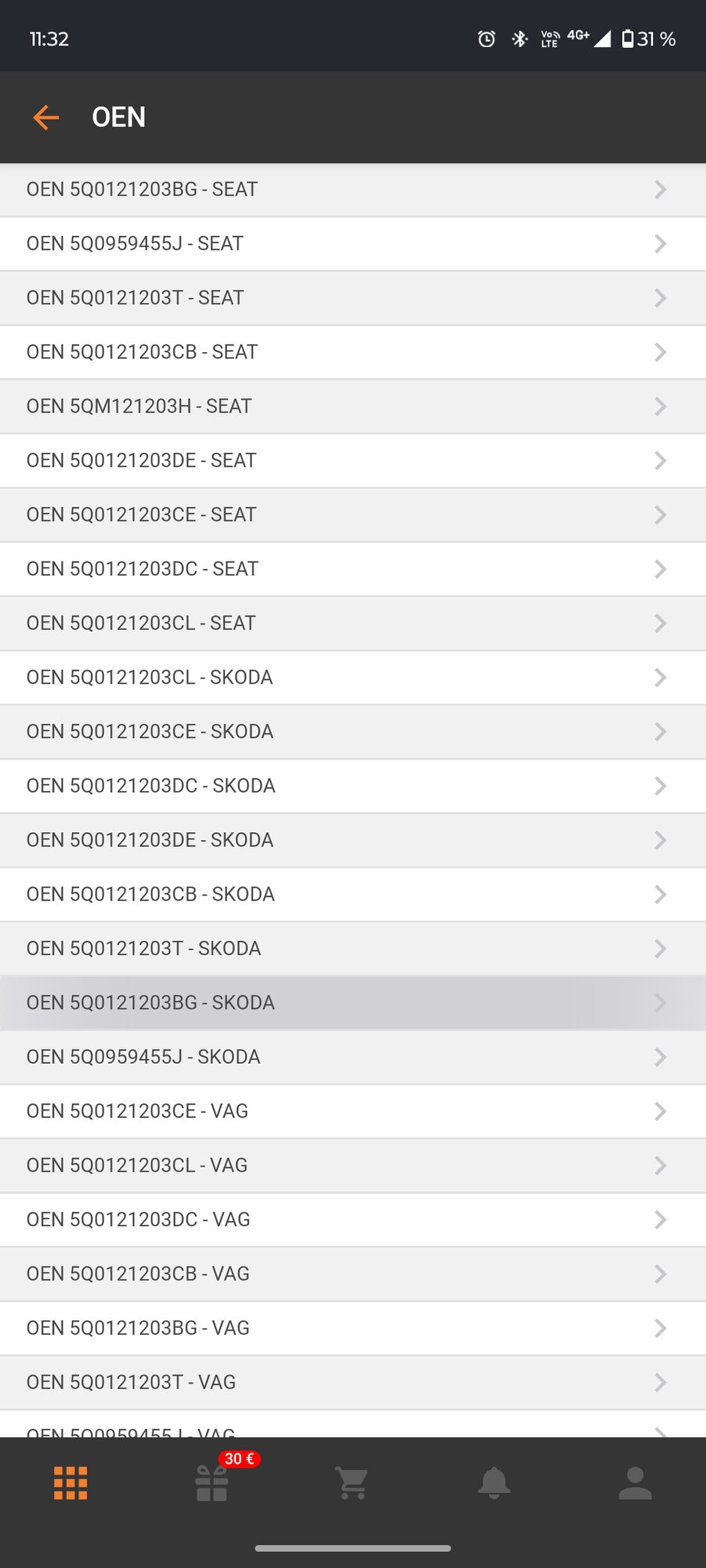Tap the orange back arrow
706x1568 pixels.
46,118
